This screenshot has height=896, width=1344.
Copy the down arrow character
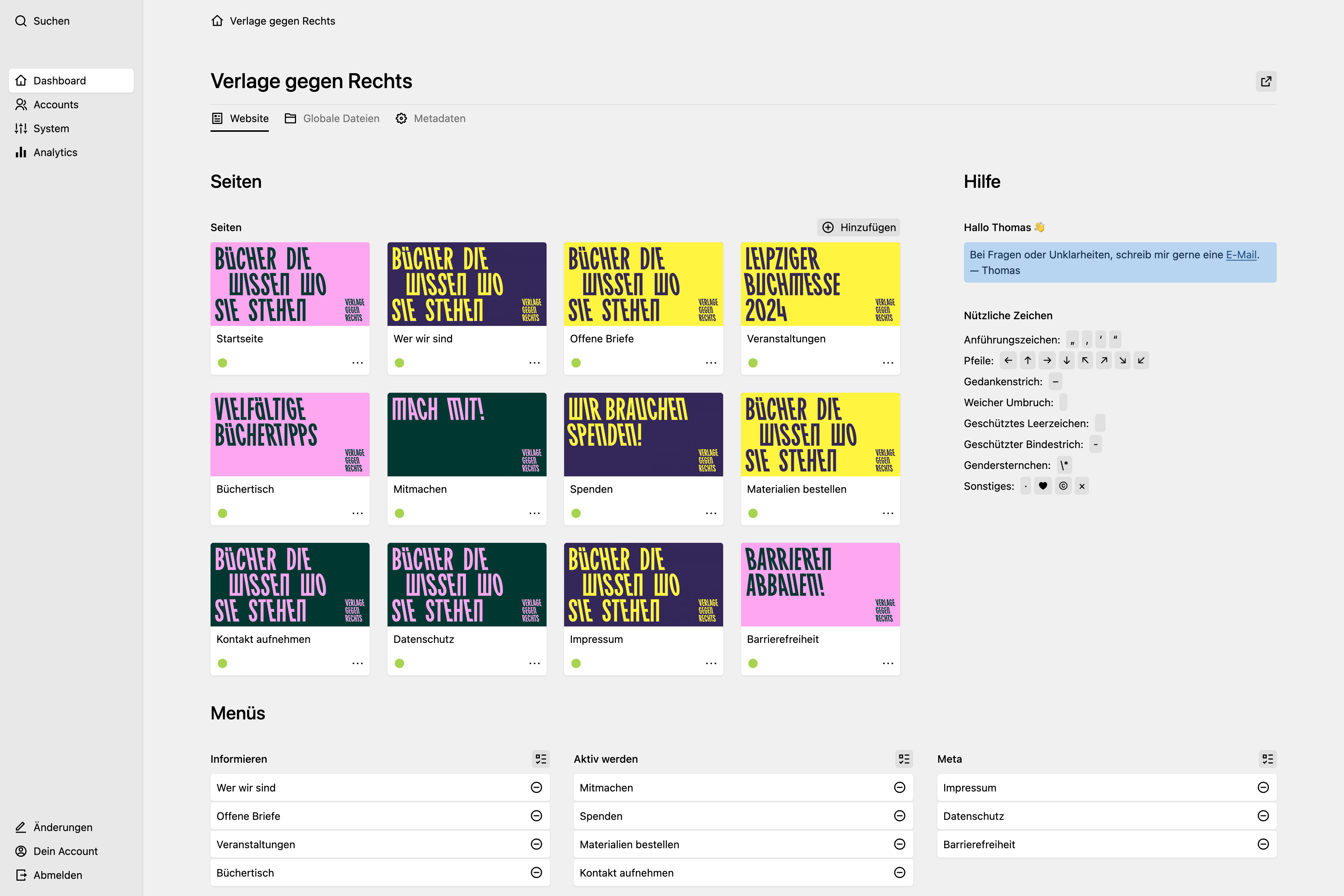[1066, 361]
